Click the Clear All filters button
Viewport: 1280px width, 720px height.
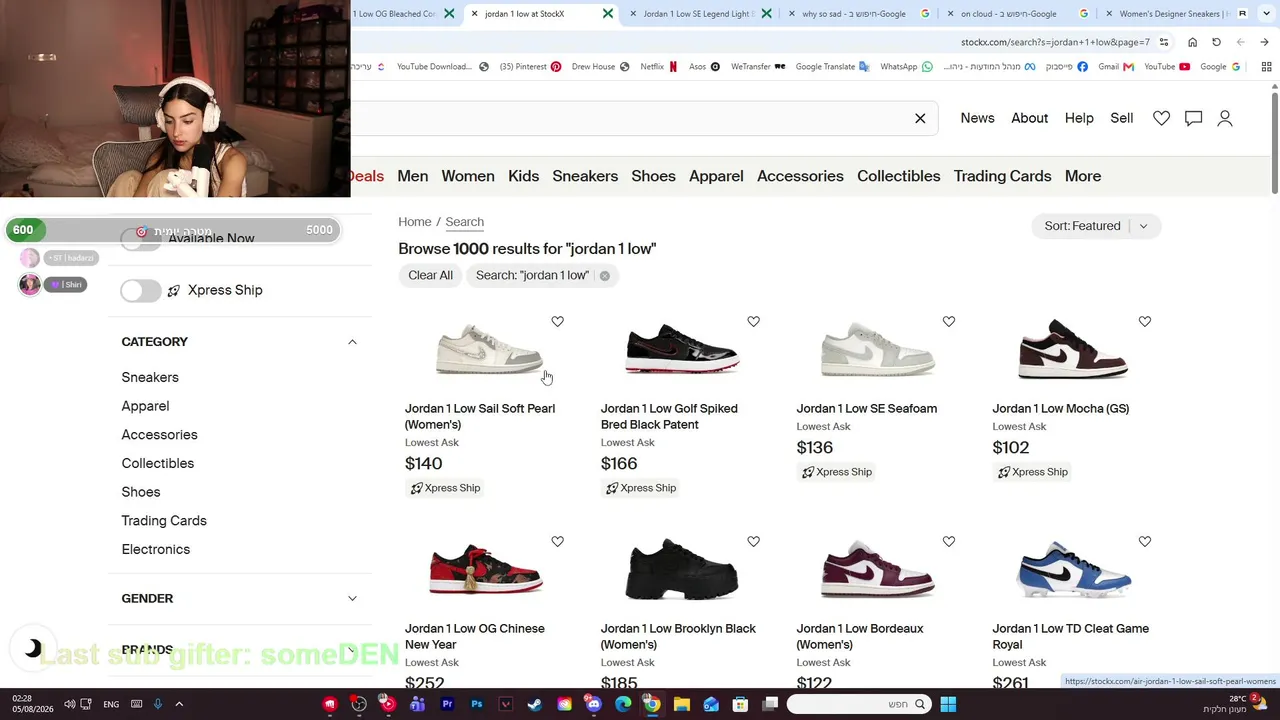(430, 276)
